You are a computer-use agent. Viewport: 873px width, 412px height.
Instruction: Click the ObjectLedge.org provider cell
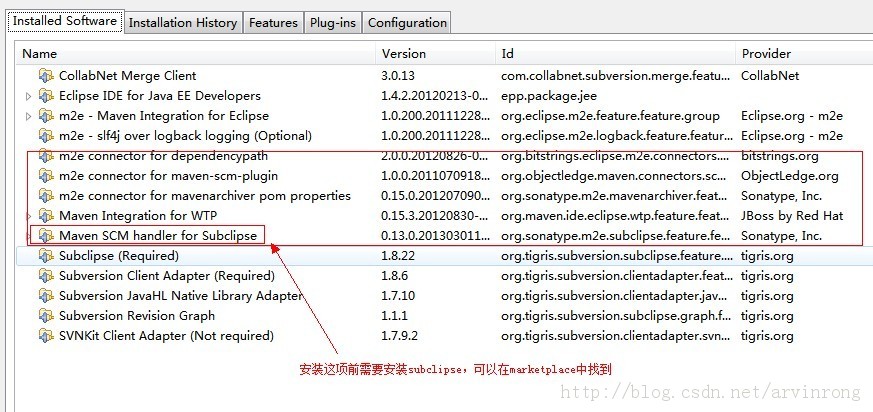[789, 176]
